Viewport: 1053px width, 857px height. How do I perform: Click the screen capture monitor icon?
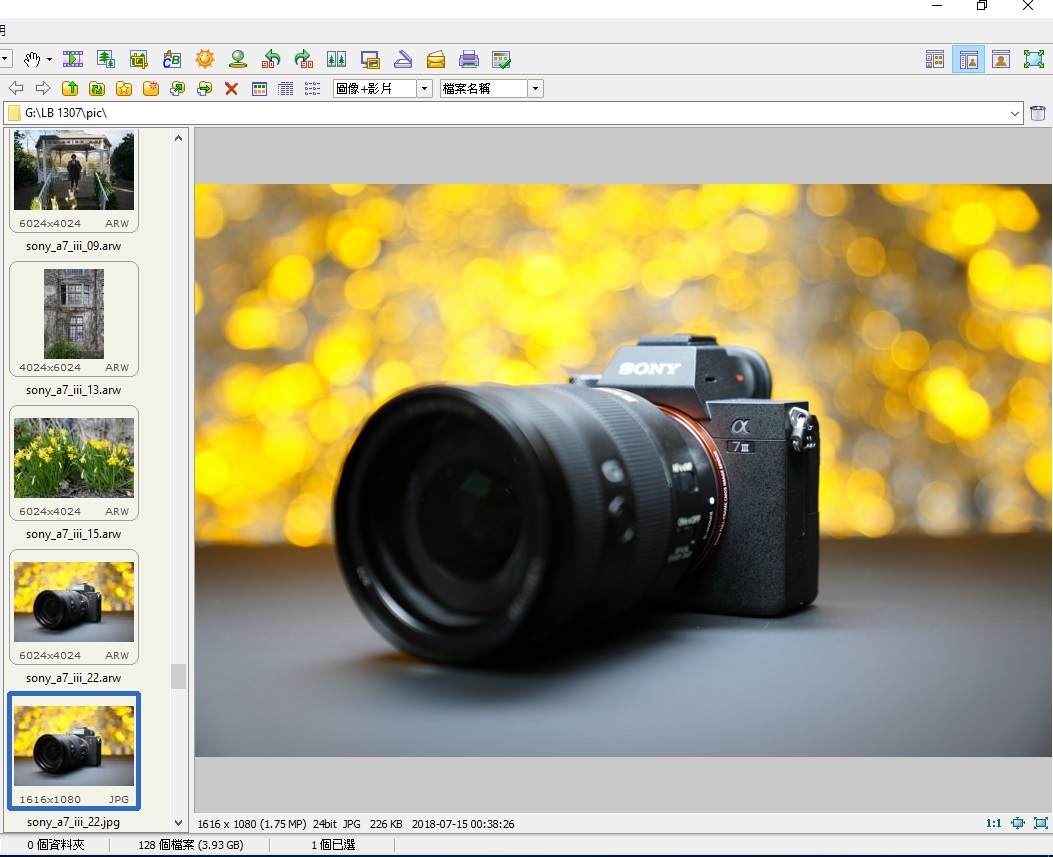[x=369, y=60]
